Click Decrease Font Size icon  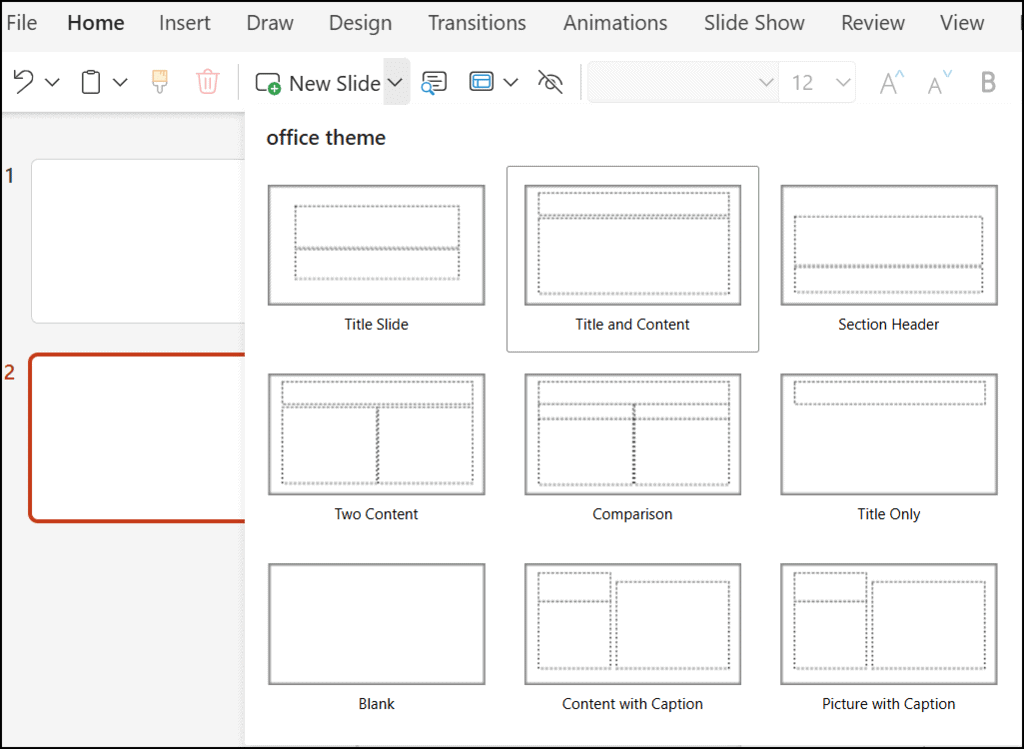pos(938,83)
